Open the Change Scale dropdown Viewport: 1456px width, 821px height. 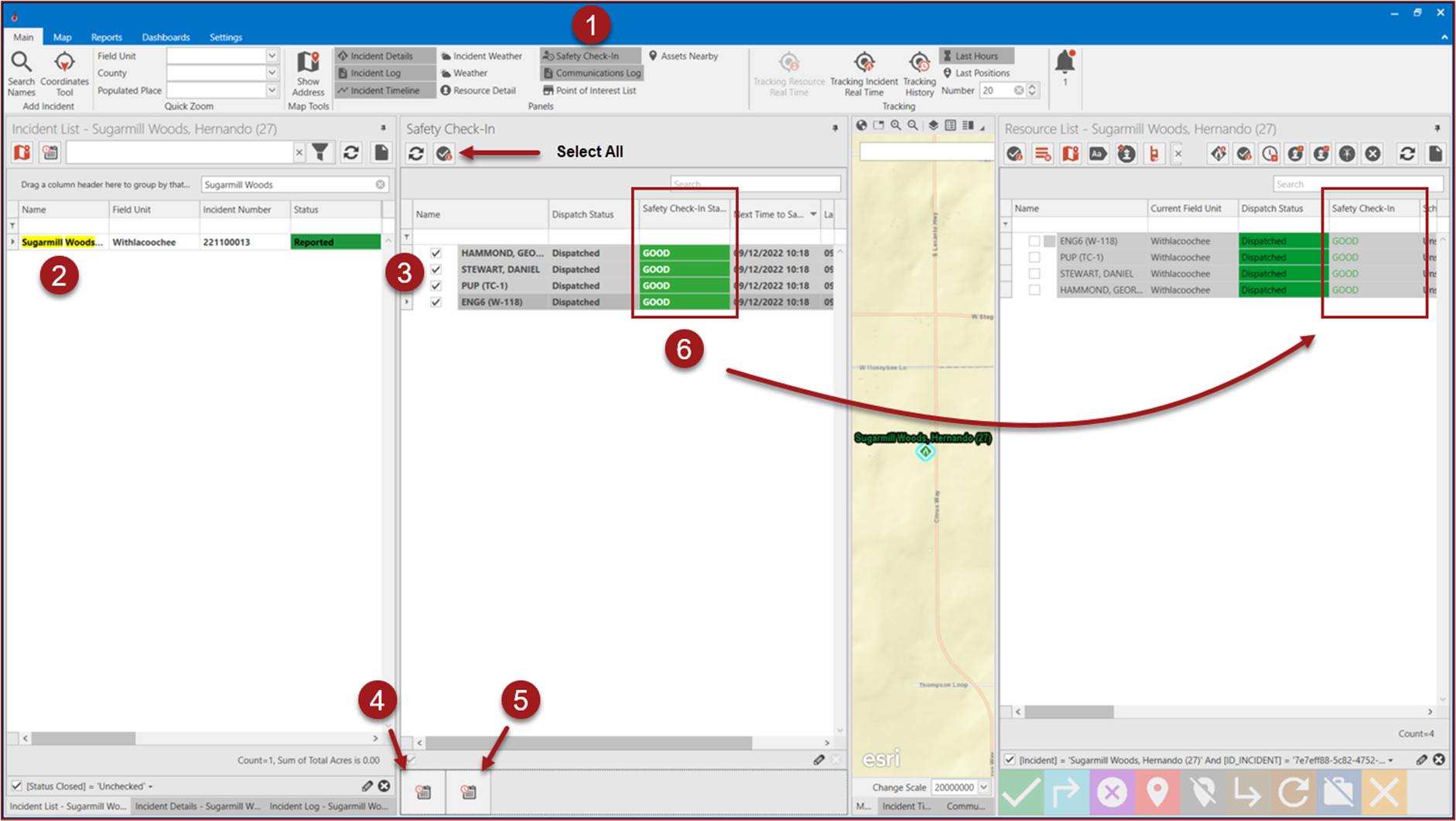click(983, 787)
